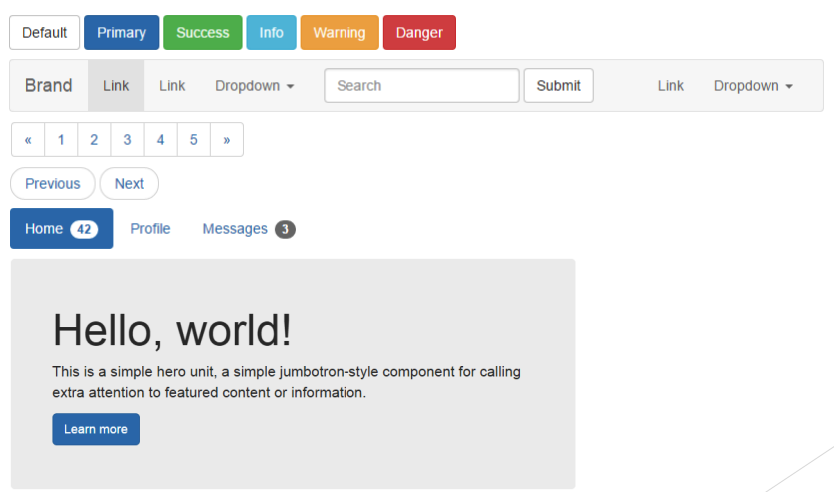
Task: Click the Brand navbar title
Action: (48, 86)
